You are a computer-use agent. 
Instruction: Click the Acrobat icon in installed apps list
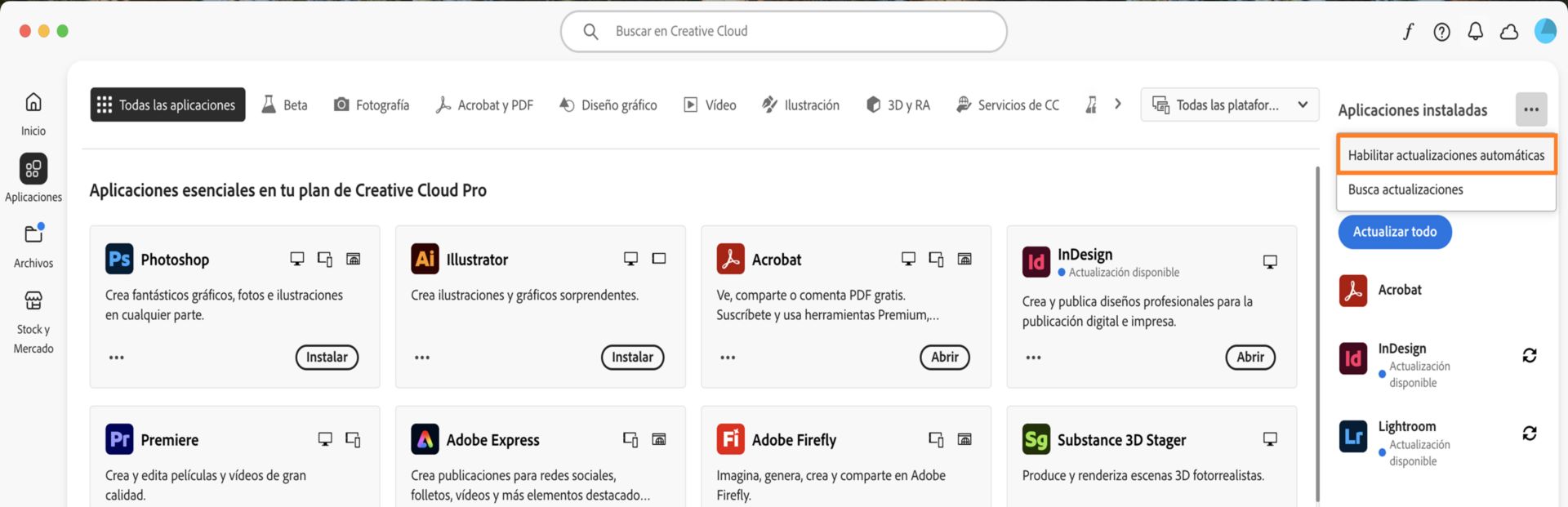click(x=1353, y=291)
